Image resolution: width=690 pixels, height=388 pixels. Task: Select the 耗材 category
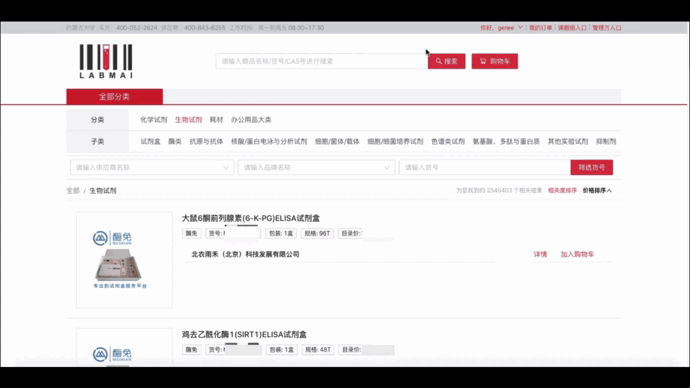tap(217, 120)
